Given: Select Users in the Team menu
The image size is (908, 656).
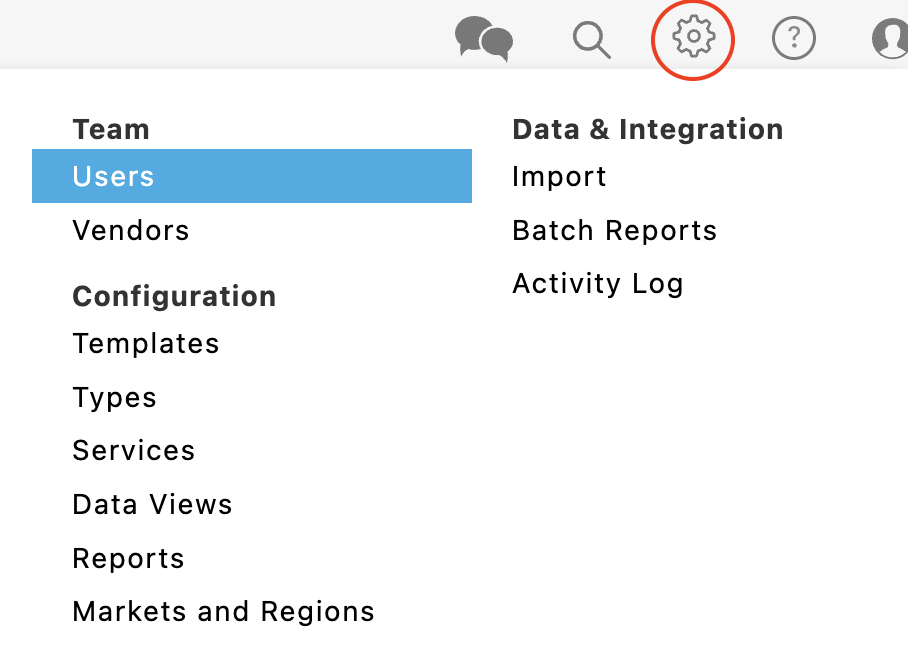Looking at the screenshot, I should click(114, 176).
